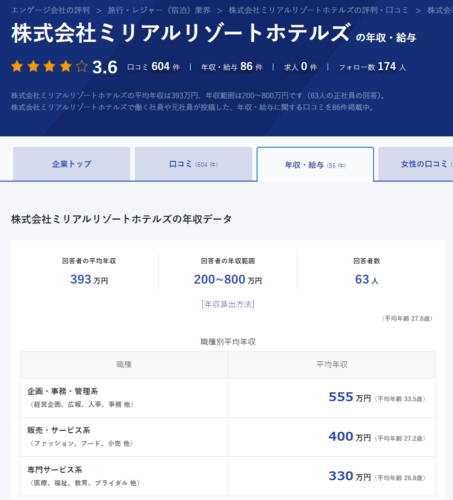
Task: Click the [年収算出方法] link
Action: pyautogui.click(x=228, y=304)
